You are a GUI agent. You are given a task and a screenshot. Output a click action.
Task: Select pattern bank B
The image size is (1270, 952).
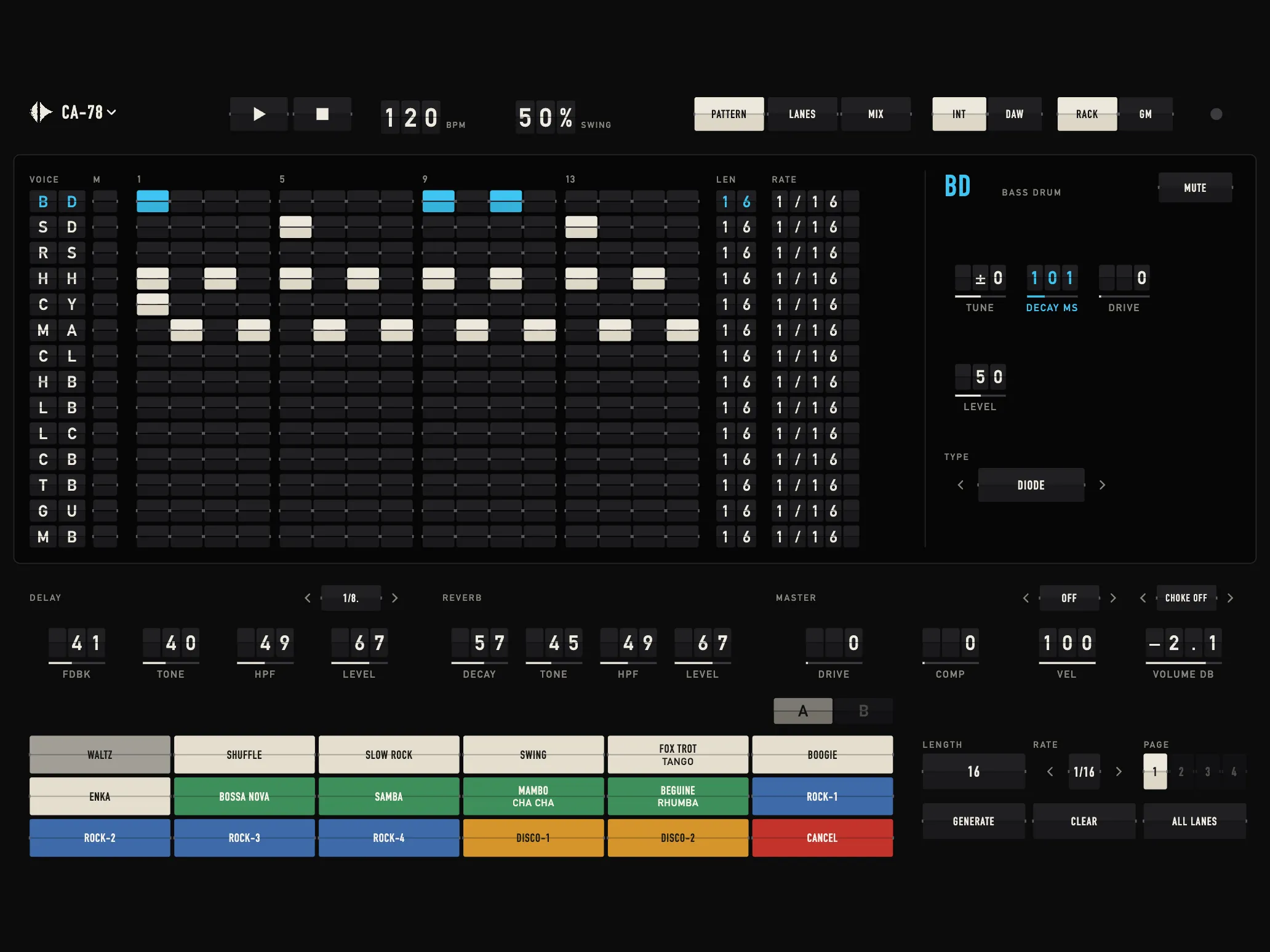click(863, 711)
